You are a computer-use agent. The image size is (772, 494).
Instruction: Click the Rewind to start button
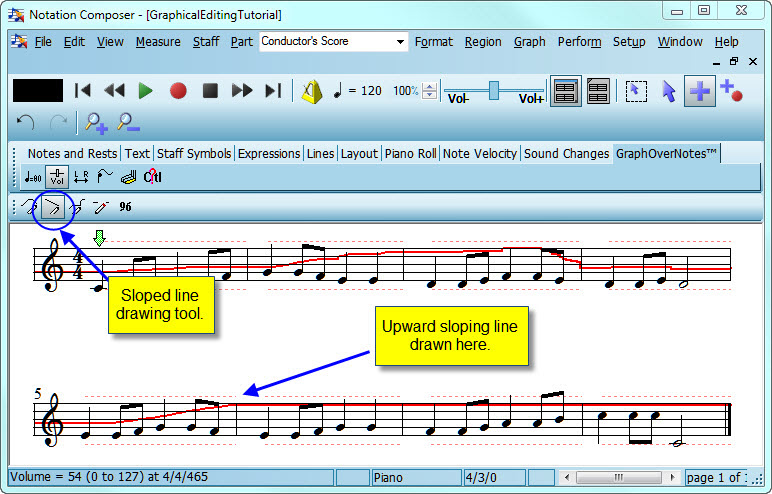tap(83, 91)
